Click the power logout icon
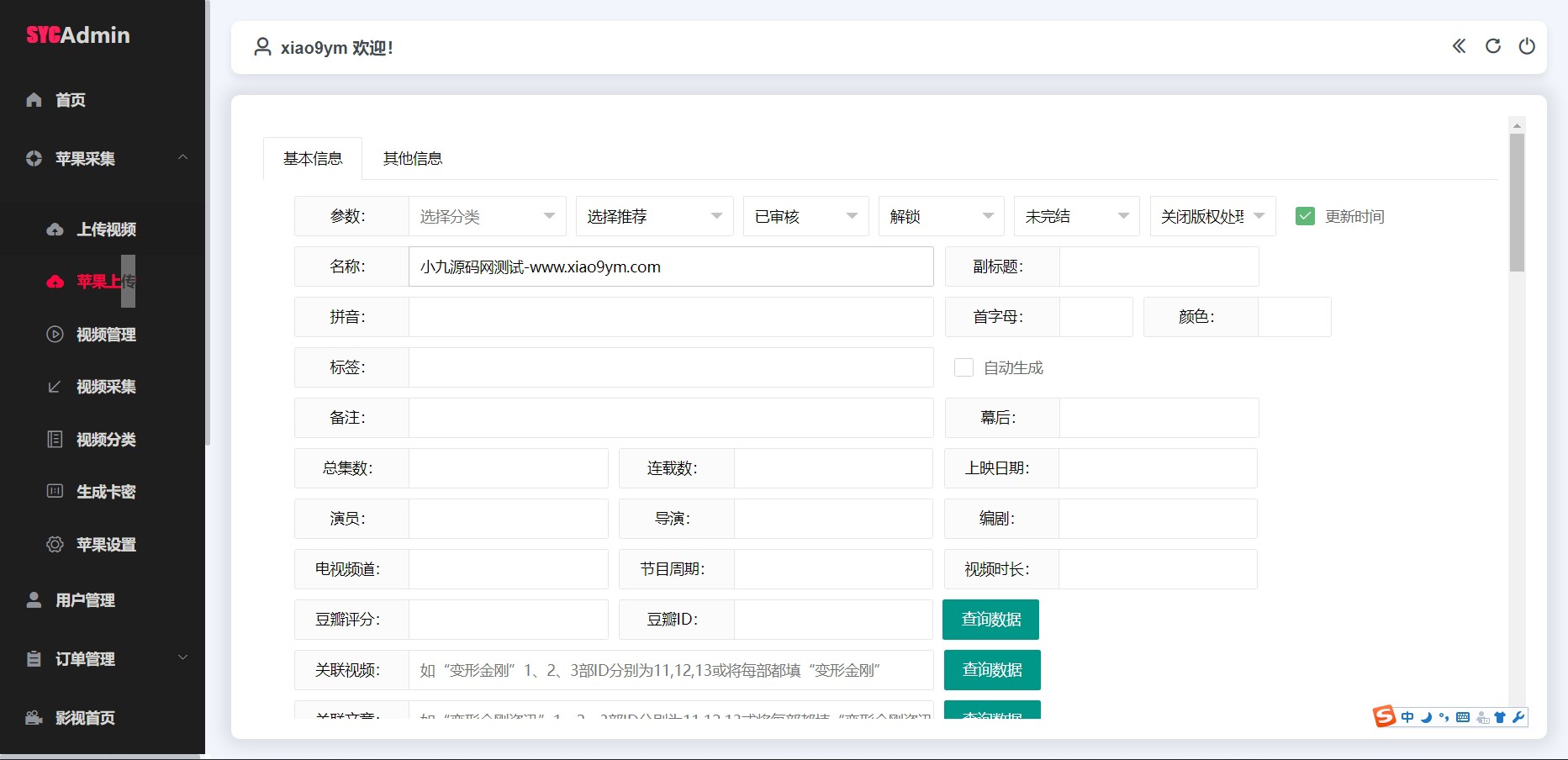The width and height of the screenshot is (1568, 760). click(1527, 46)
